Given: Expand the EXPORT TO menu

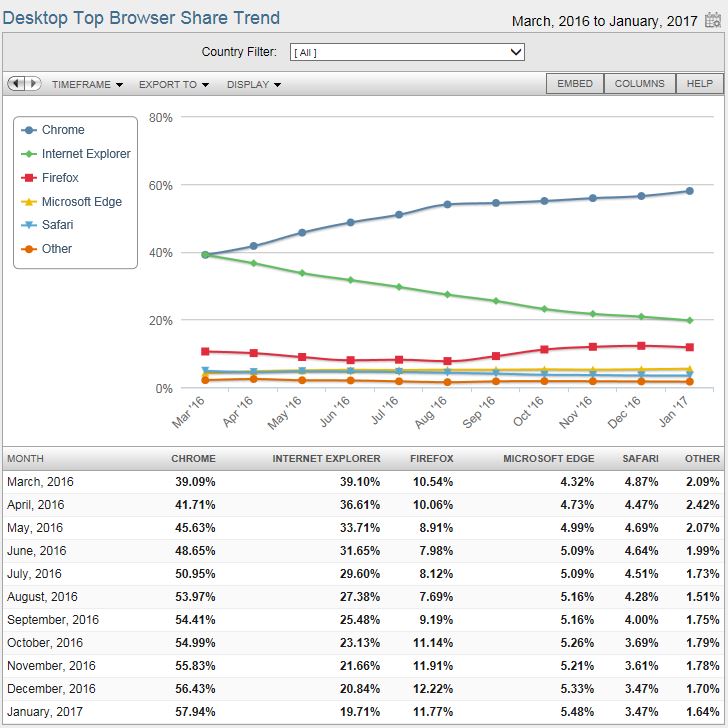Looking at the screenshot, I should 174,84.
